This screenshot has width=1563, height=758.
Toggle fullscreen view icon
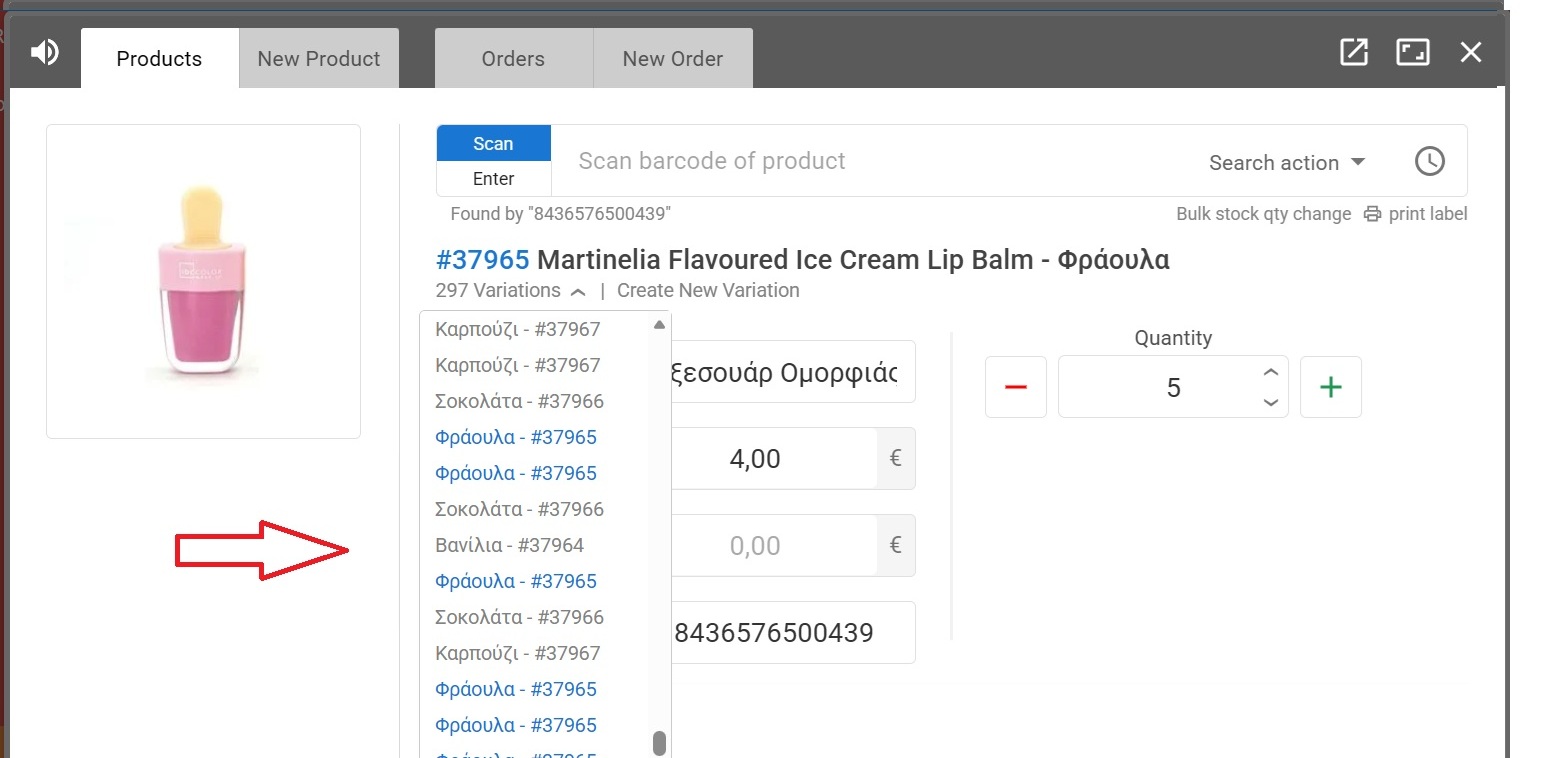point(1412,53)
